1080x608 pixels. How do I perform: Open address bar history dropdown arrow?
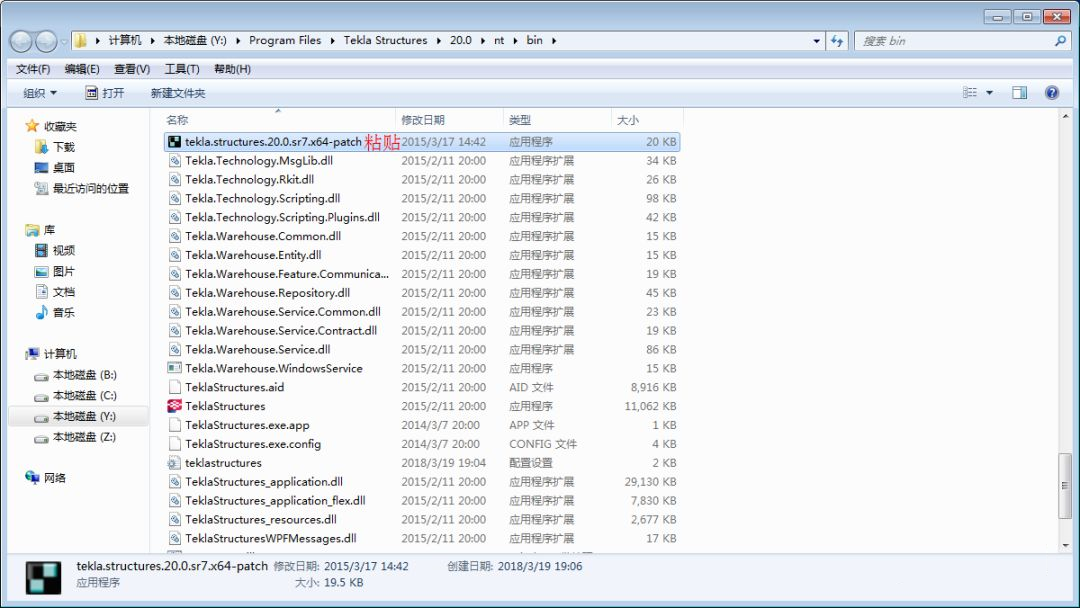tap(817, 41)
